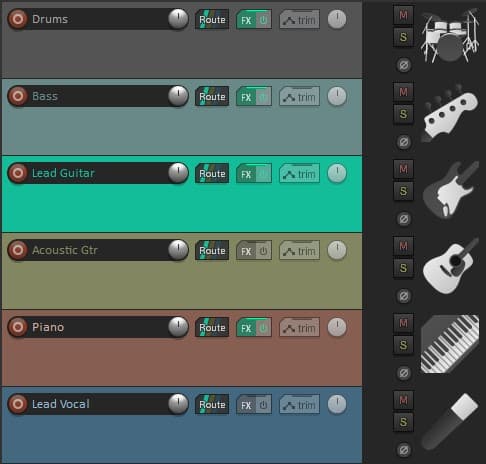Toggle FX power button on Lead Vocal track
486x464 pixels.
tap(263, 405)
